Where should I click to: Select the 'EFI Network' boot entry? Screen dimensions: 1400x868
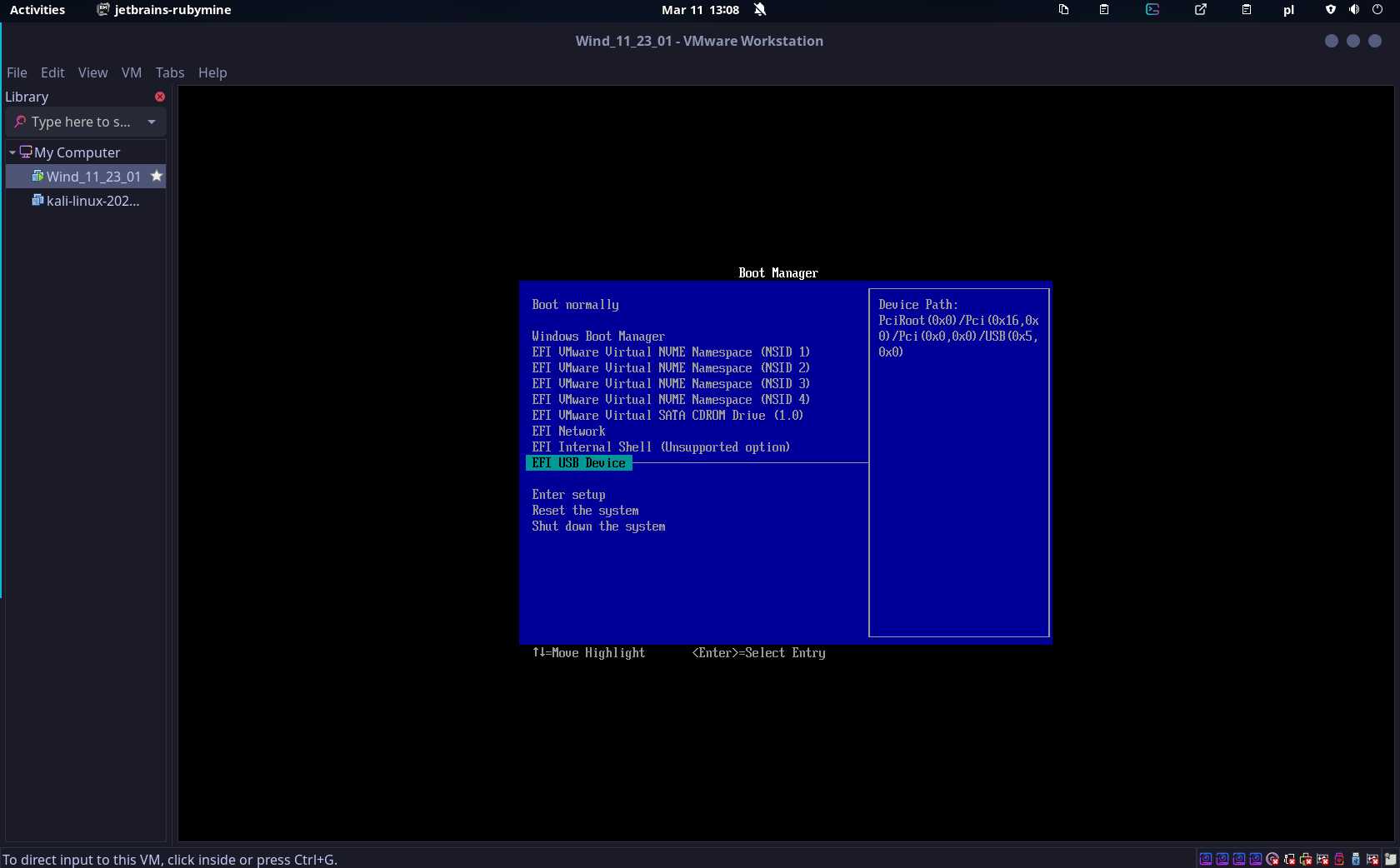pyautogui.click(x=568, y=432)
